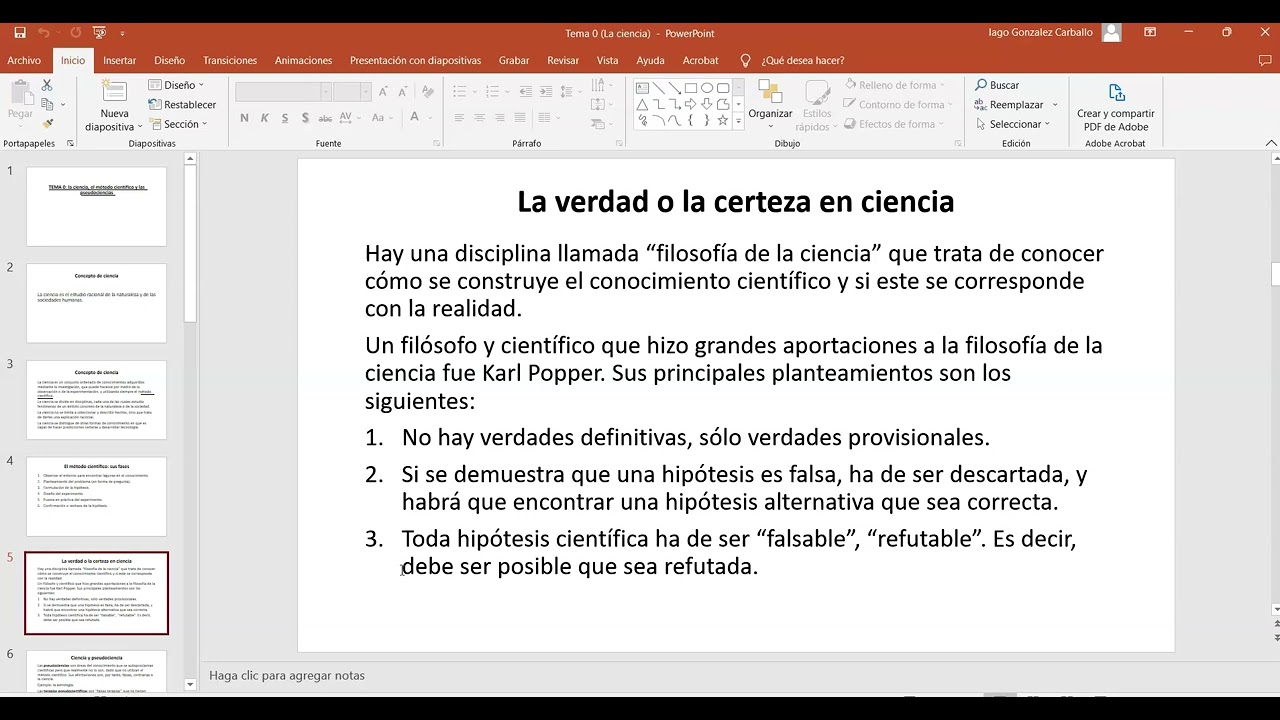Switch to the Animaciones tab
This screenshot has width=1280, height=720.
click(303, 60)
